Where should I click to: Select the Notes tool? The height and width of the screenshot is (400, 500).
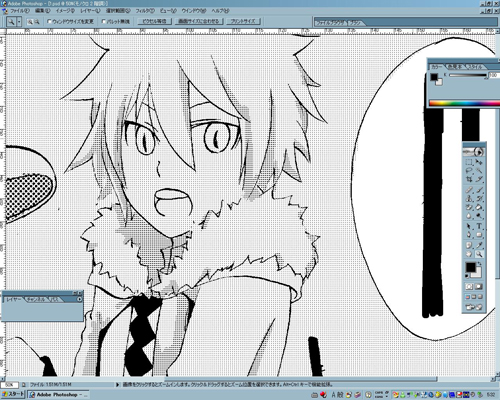click(x=469, y=245)
